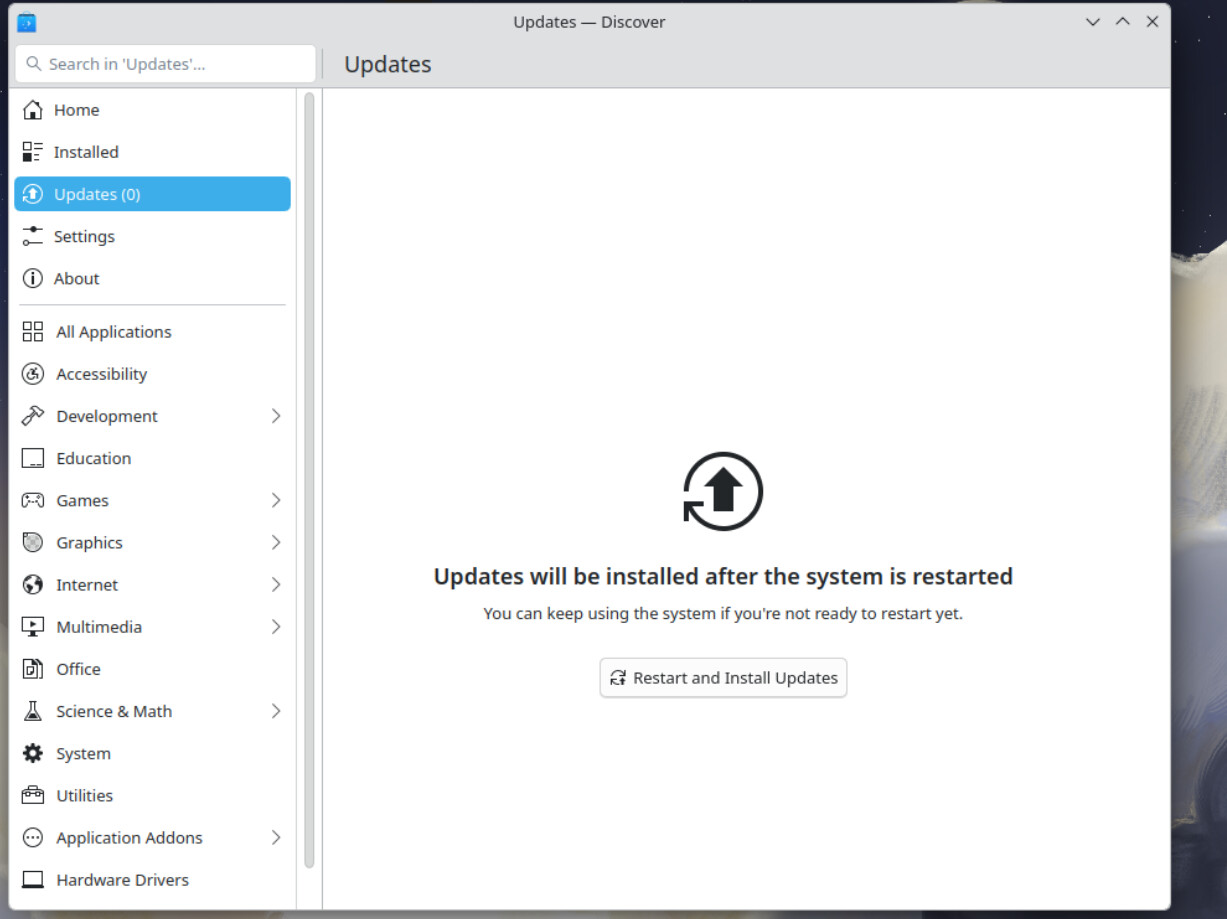Select the Office category
Screen dimensions: 1227x919
coord(78,669)
